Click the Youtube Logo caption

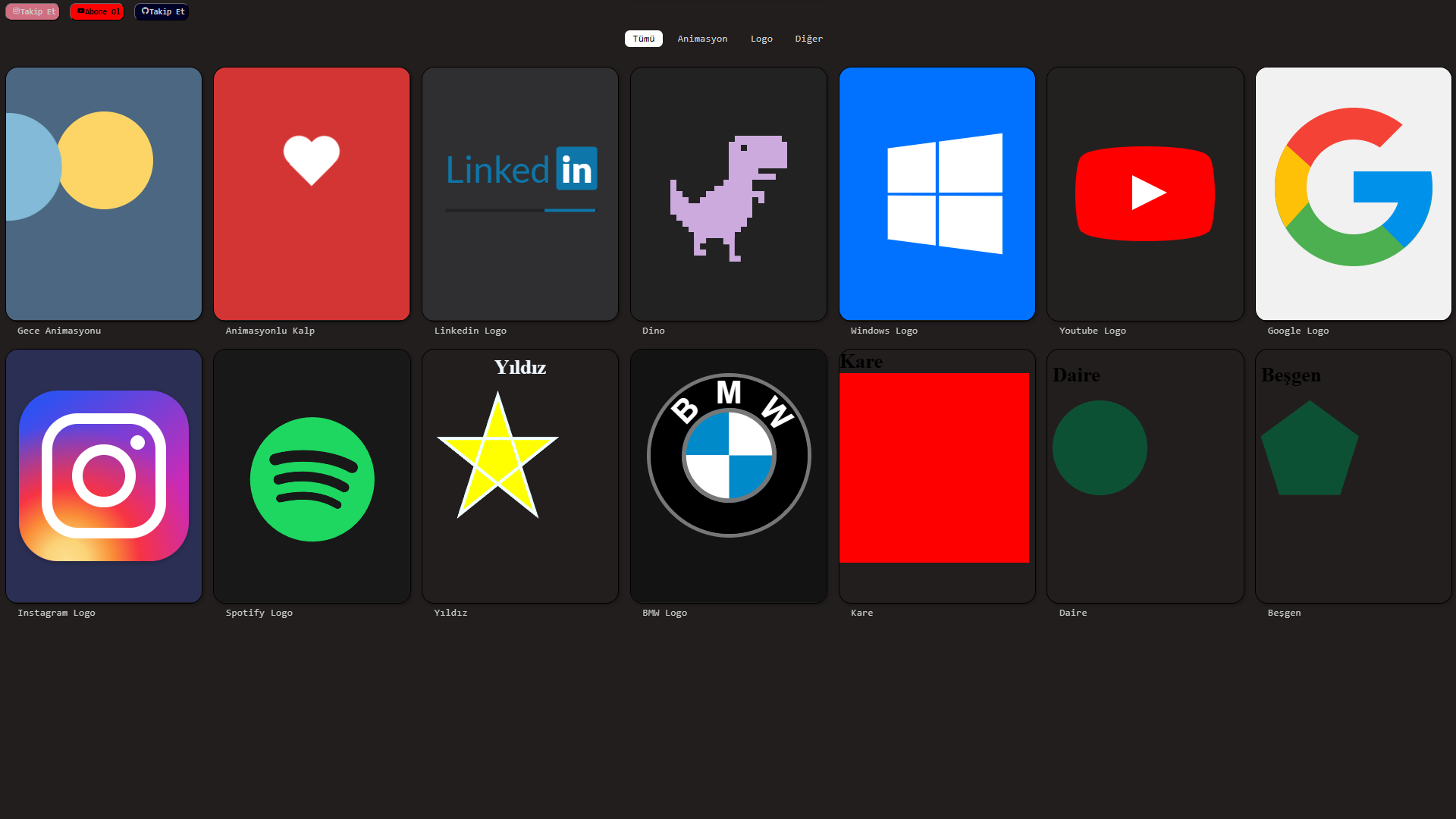point(1093,331)
